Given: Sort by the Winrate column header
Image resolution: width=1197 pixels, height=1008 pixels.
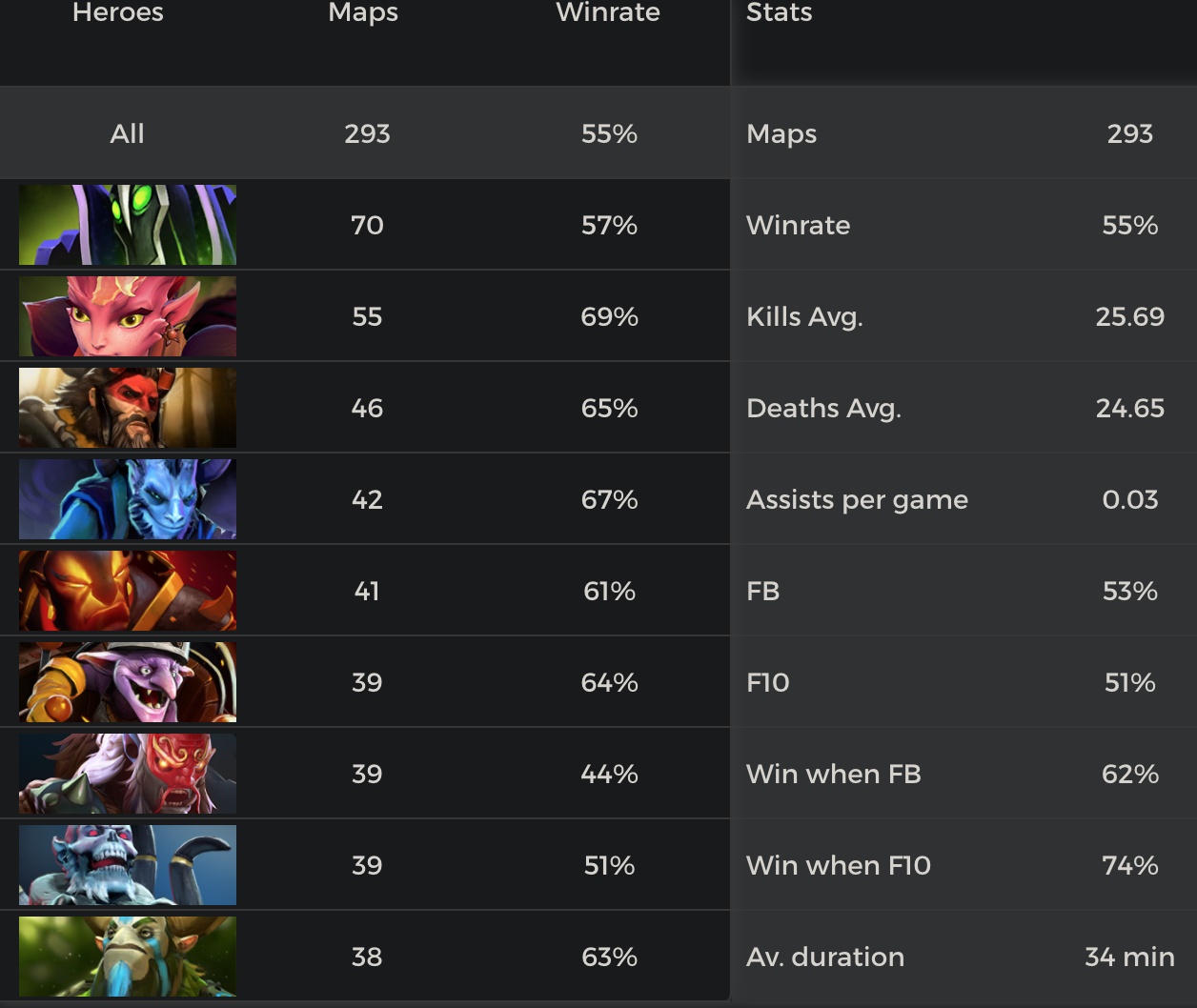Looking at the screenshot, I should (x=608, y=12).
